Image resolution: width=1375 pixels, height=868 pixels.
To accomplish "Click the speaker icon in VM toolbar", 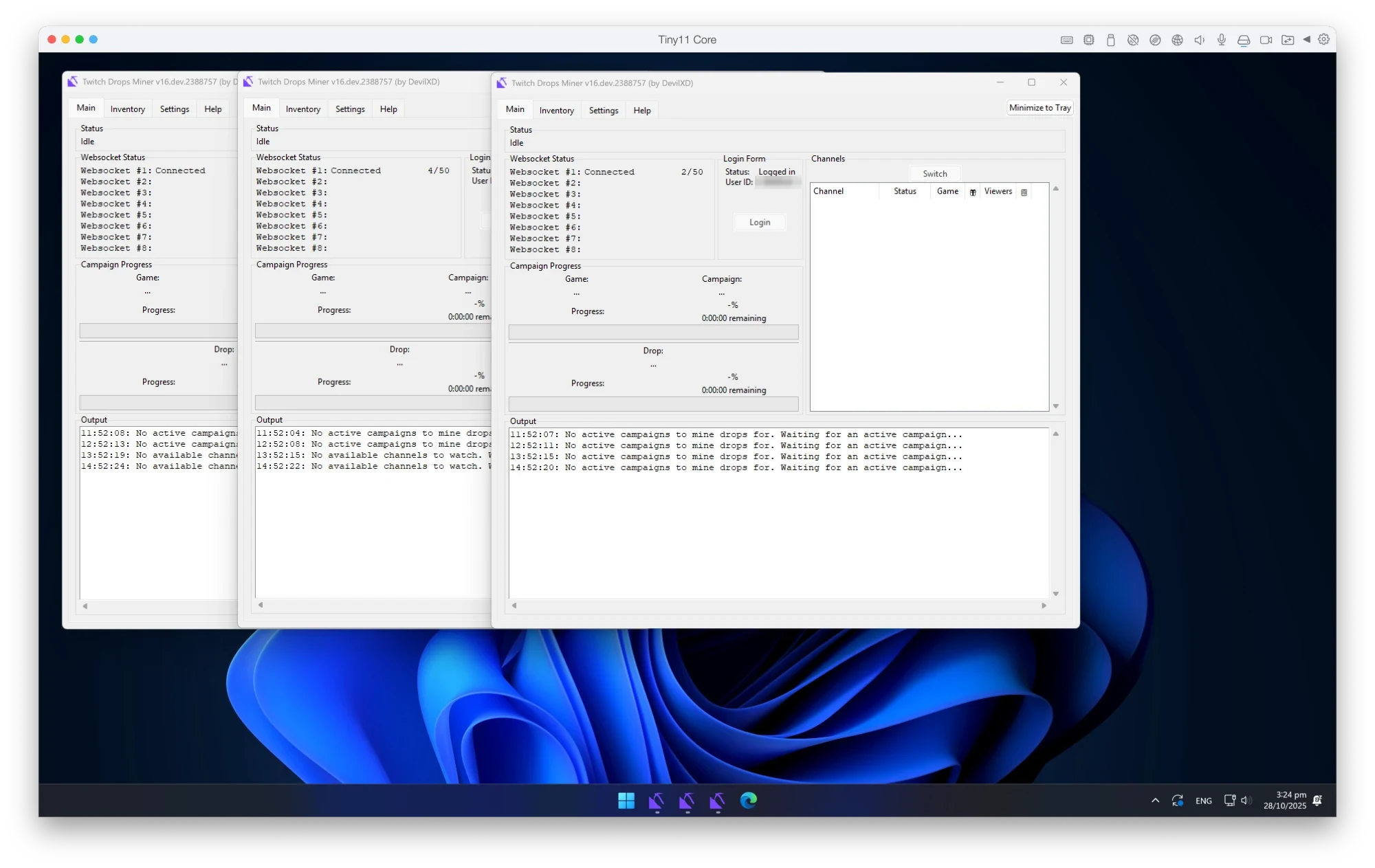I will [x=1199, y=40].
